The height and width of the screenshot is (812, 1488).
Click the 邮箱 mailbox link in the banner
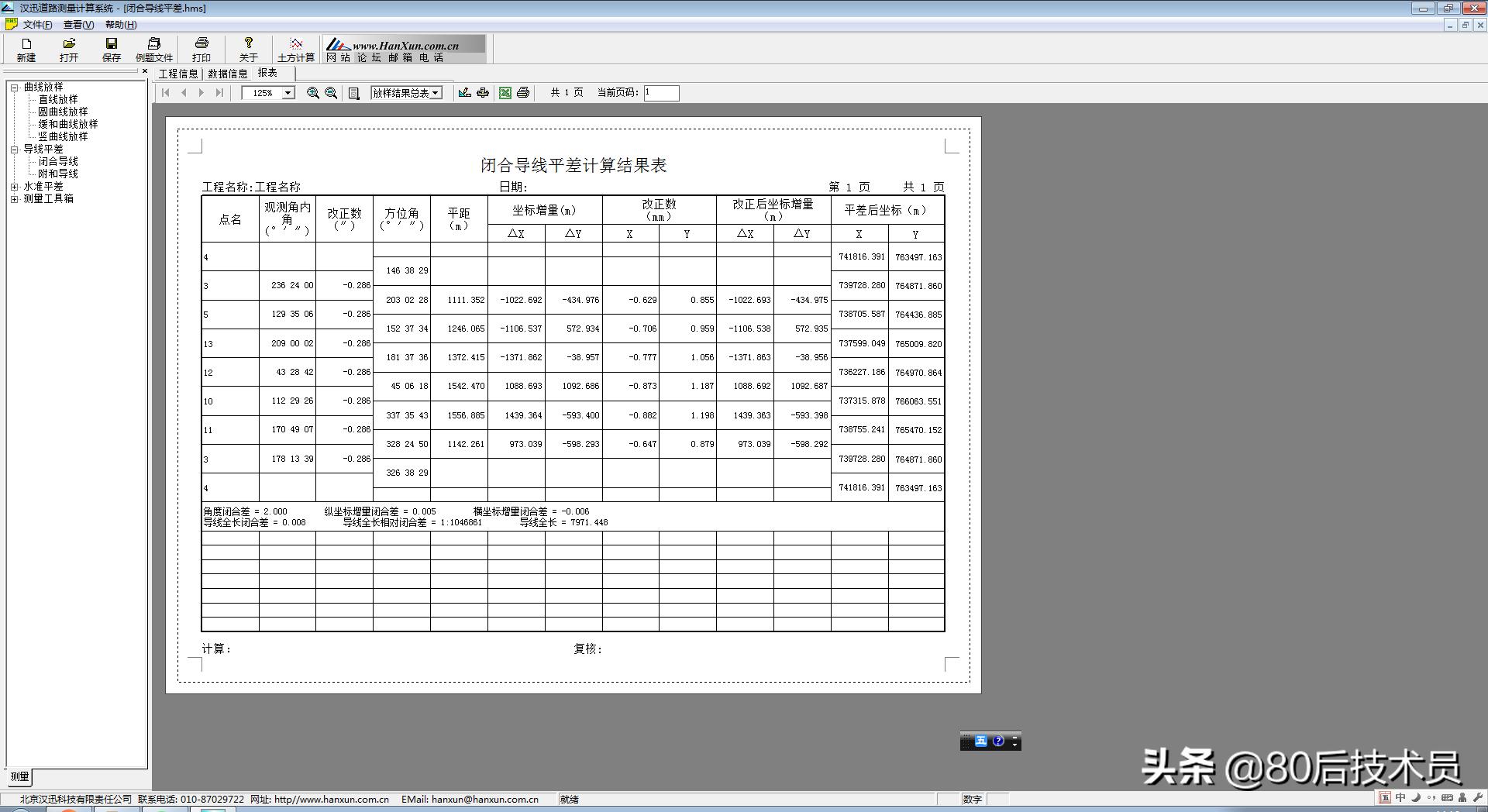(400, 58)
